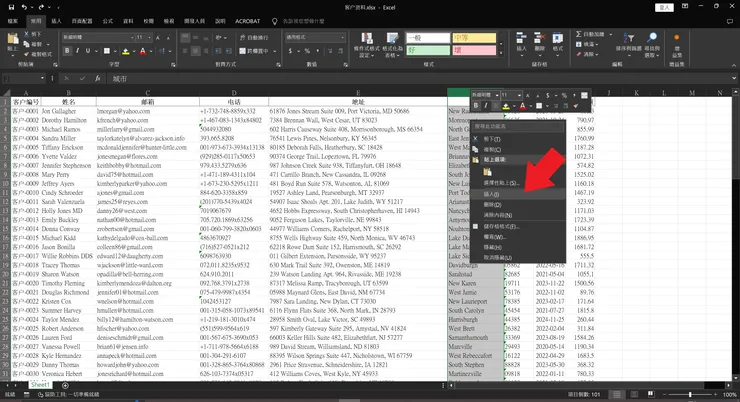Click the AutoSum sigma icon

coord(579,34)
